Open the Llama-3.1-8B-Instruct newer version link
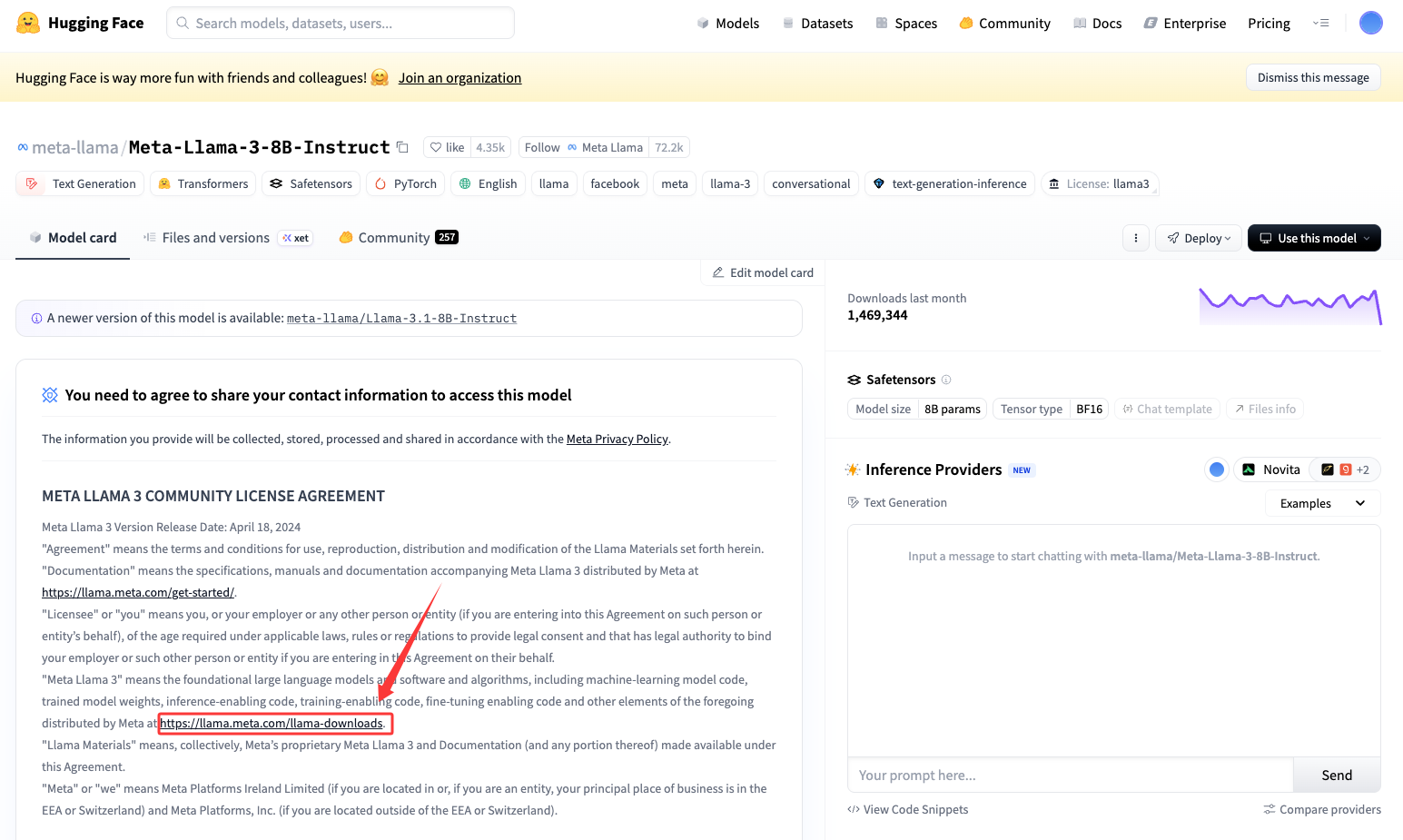The image size is (1403, 840). pos(401,319)
